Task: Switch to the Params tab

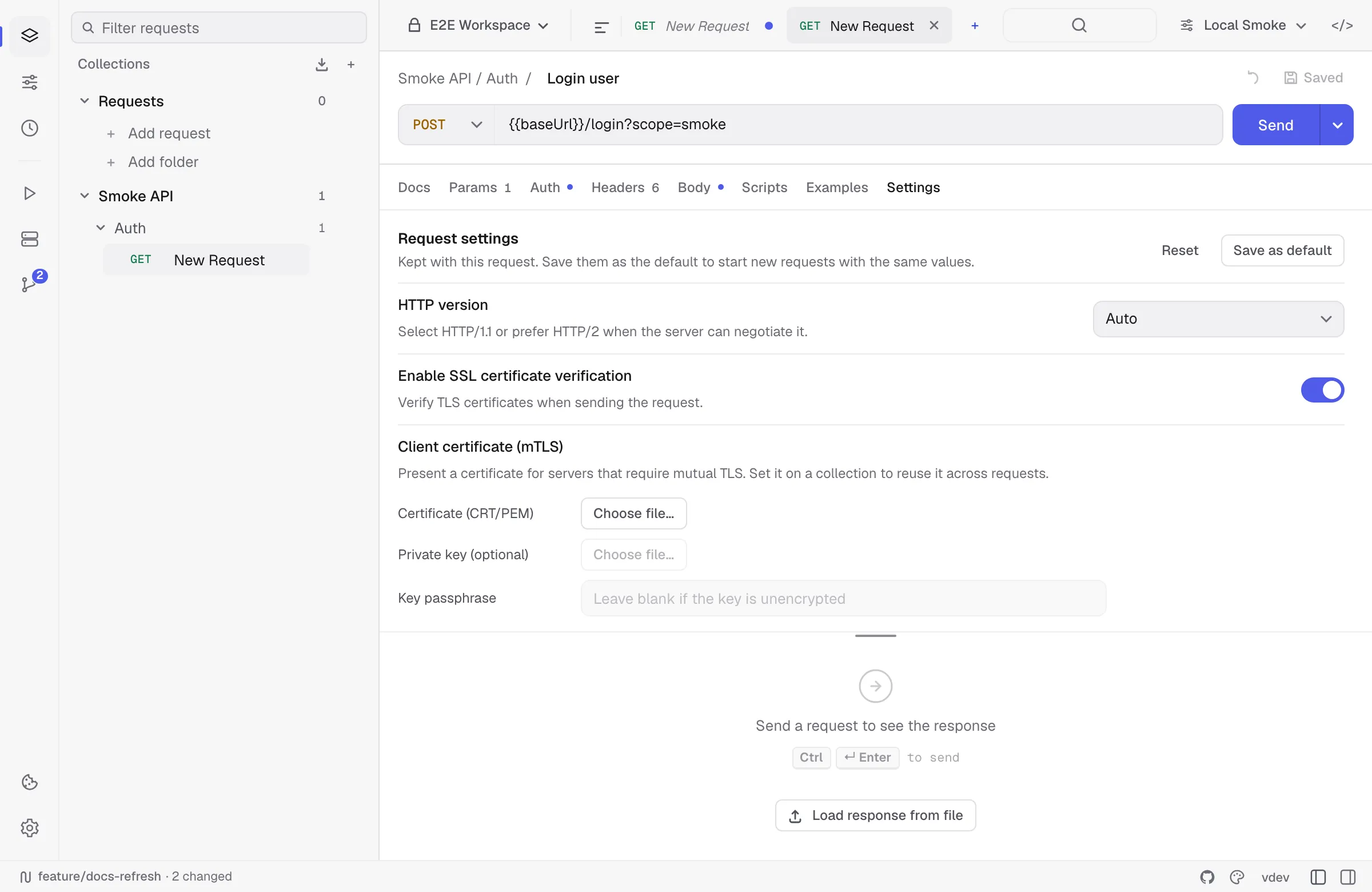Action: [480, 188]
